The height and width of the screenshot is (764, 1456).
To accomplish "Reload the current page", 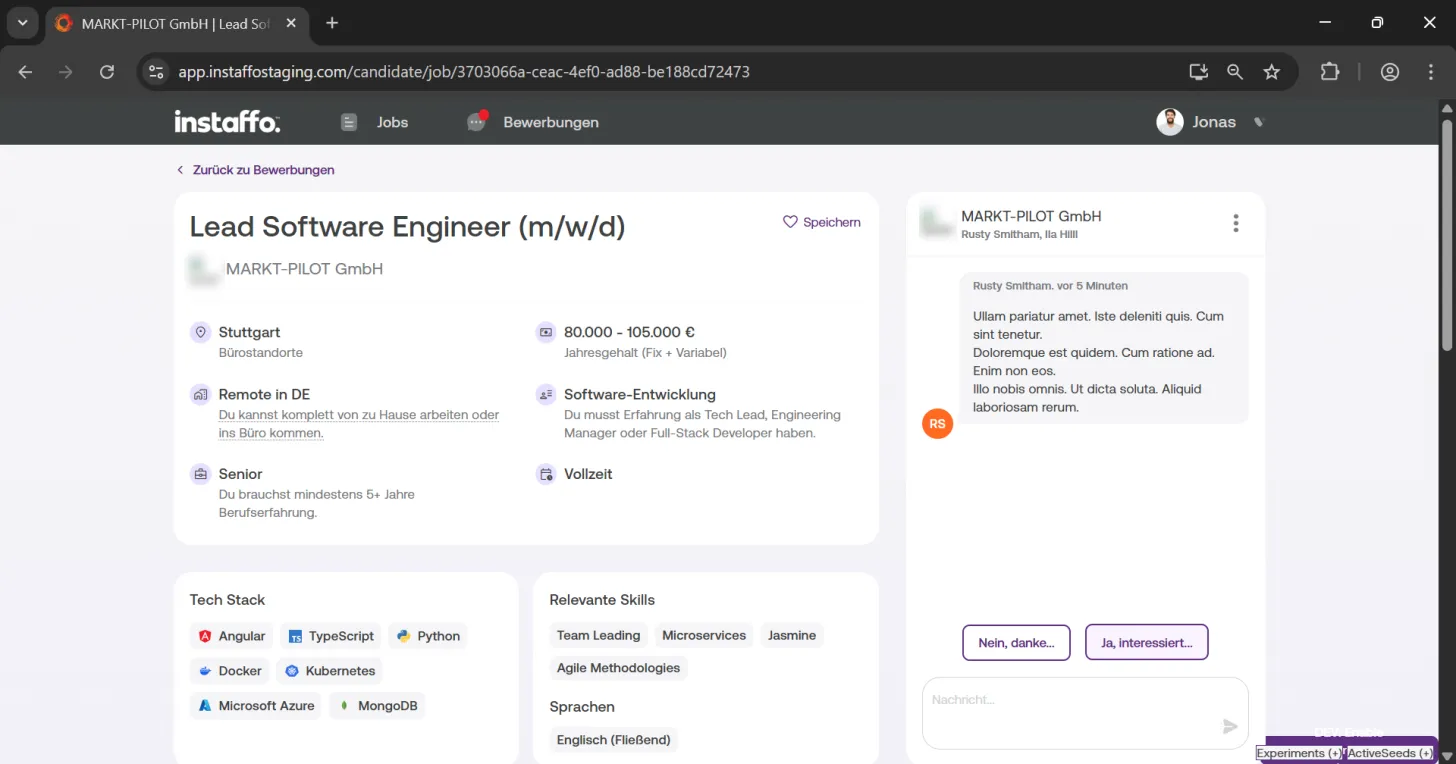I will pyautogui.click(x=107, y=72).
